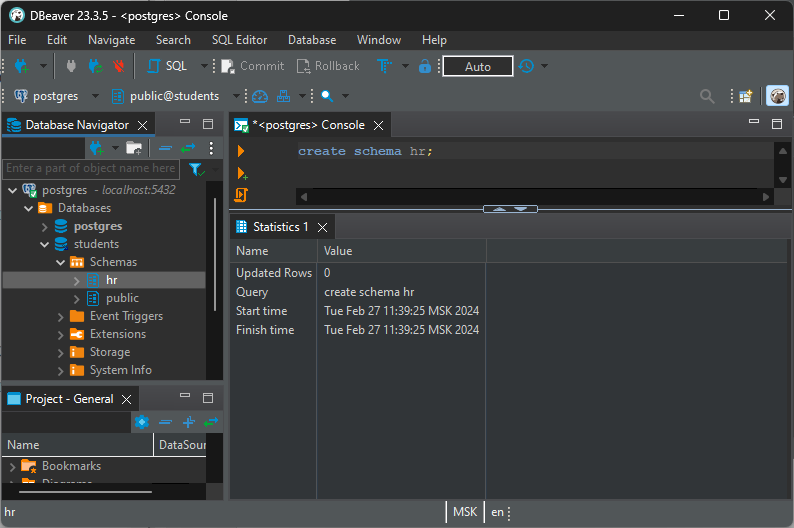Open perspective icon with star
This screenshot has height=528, width=794.
(x=746, y=96)
